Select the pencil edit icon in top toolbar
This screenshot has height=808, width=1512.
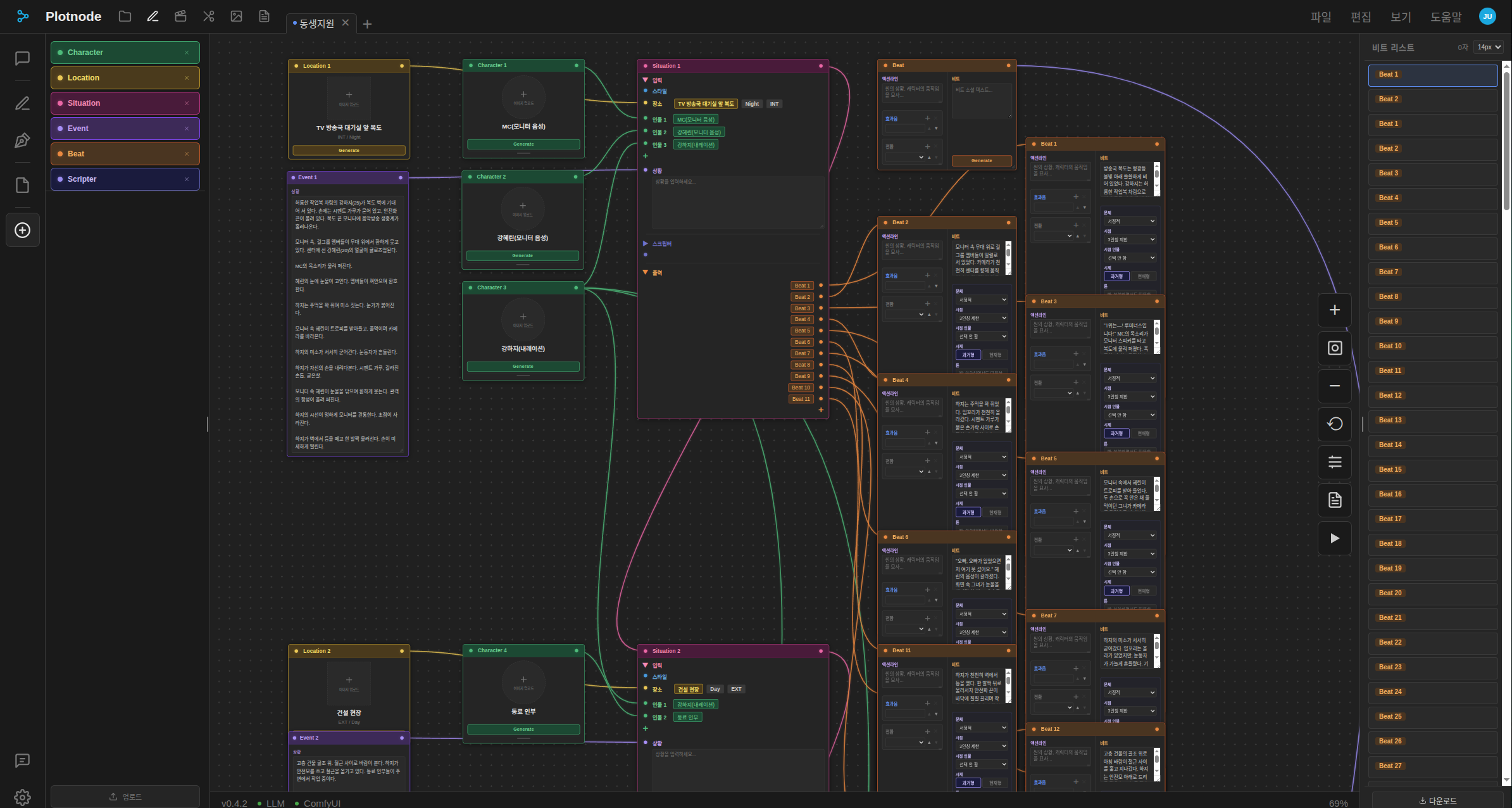tap(153, 16)
